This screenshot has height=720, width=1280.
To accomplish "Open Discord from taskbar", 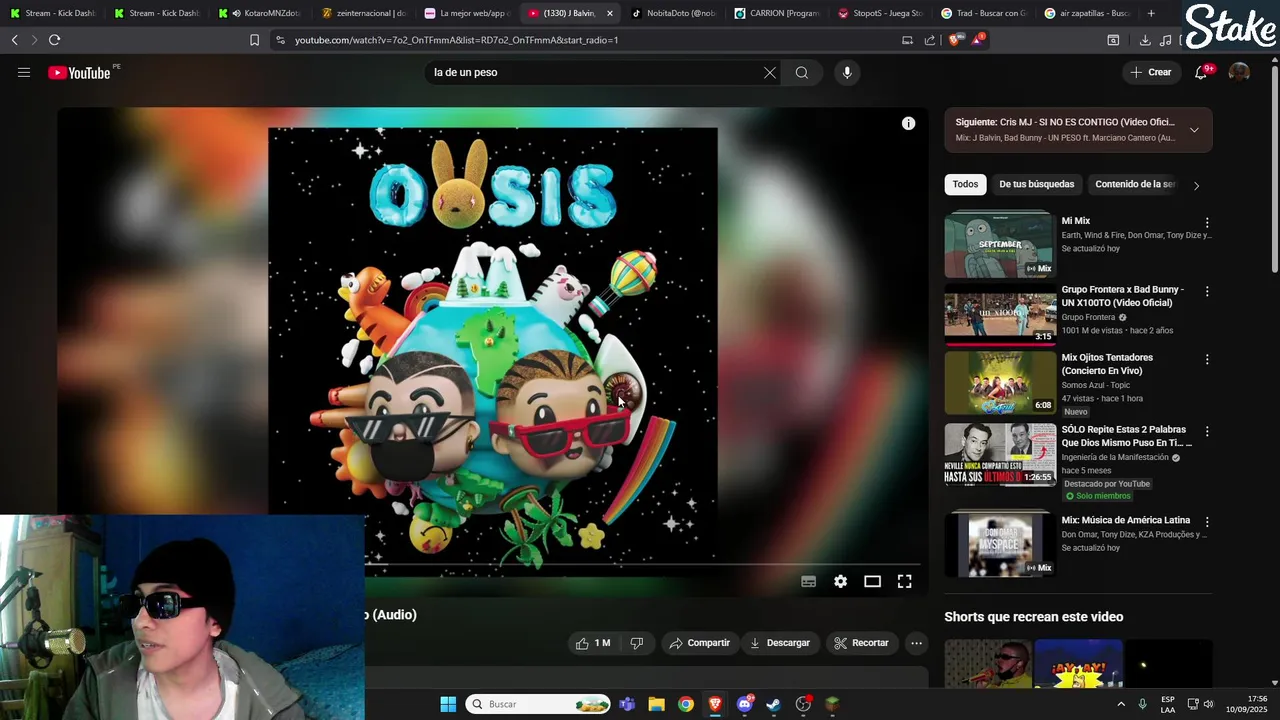I will tap(745, 704).
